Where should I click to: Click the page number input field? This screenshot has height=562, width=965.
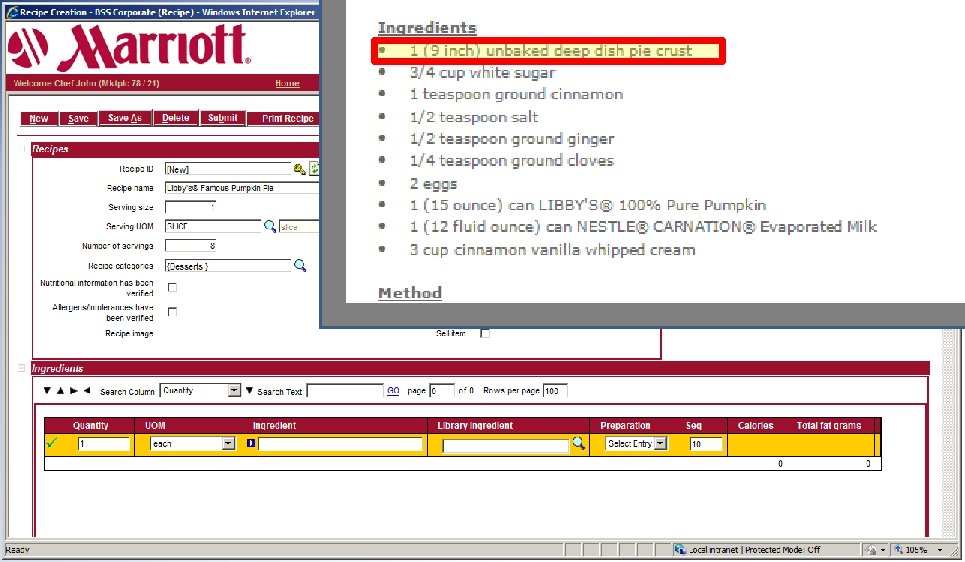tap(442, 390)
